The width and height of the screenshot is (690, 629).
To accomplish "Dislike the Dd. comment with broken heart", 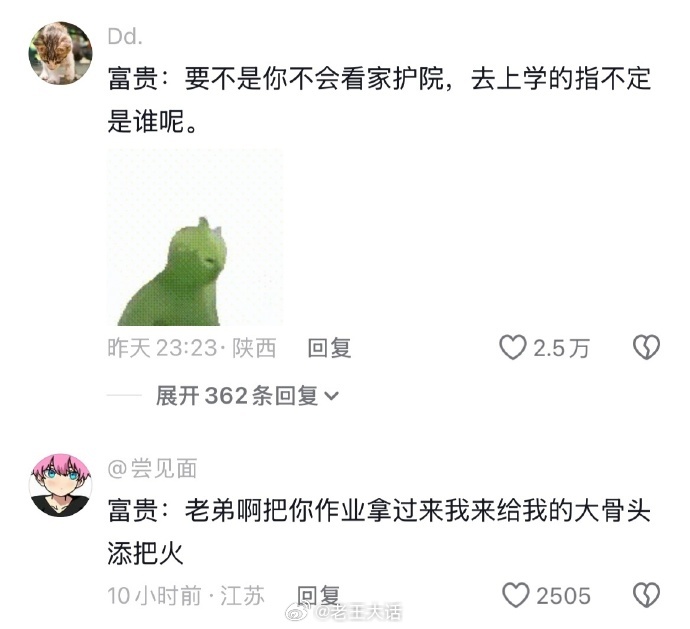I will pyautogui.click(x=646, y=347).
